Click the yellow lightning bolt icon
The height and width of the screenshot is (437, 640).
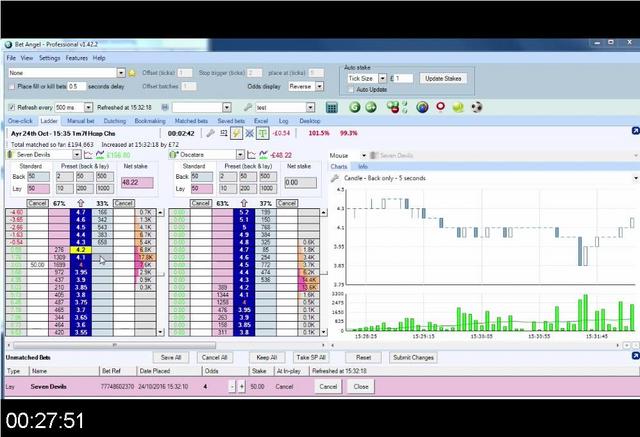click(x=236, y=133)
